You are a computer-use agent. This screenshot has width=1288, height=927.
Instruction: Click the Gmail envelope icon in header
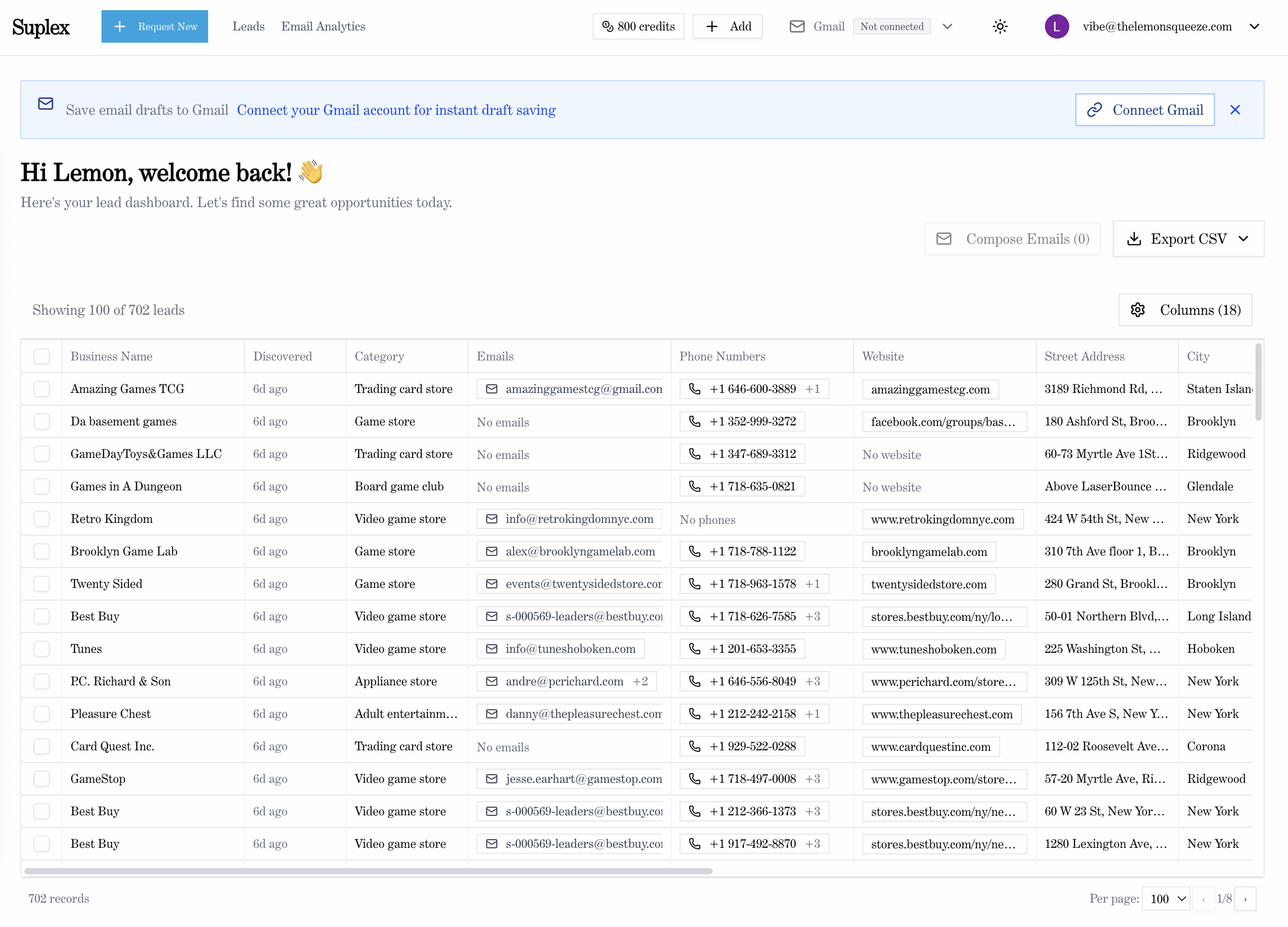click(797, 27)
